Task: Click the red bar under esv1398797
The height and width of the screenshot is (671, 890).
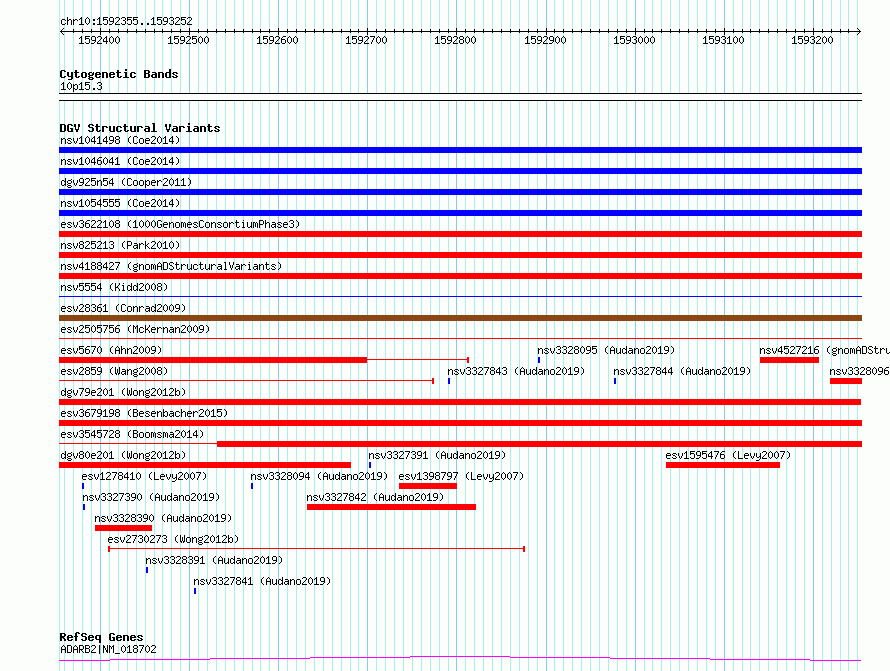Action: coord(428,486)
